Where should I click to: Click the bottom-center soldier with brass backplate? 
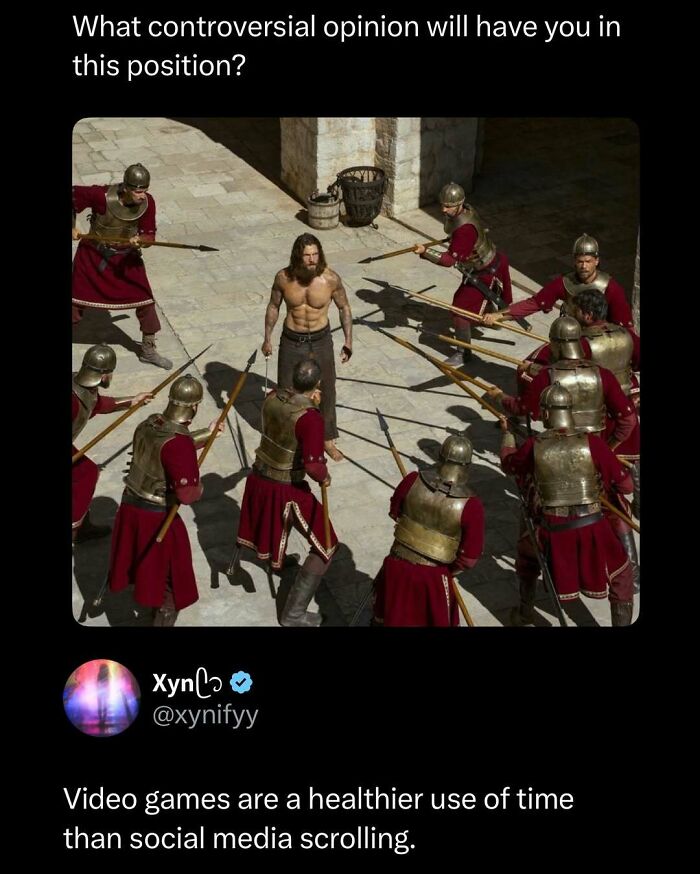point(435,540)
